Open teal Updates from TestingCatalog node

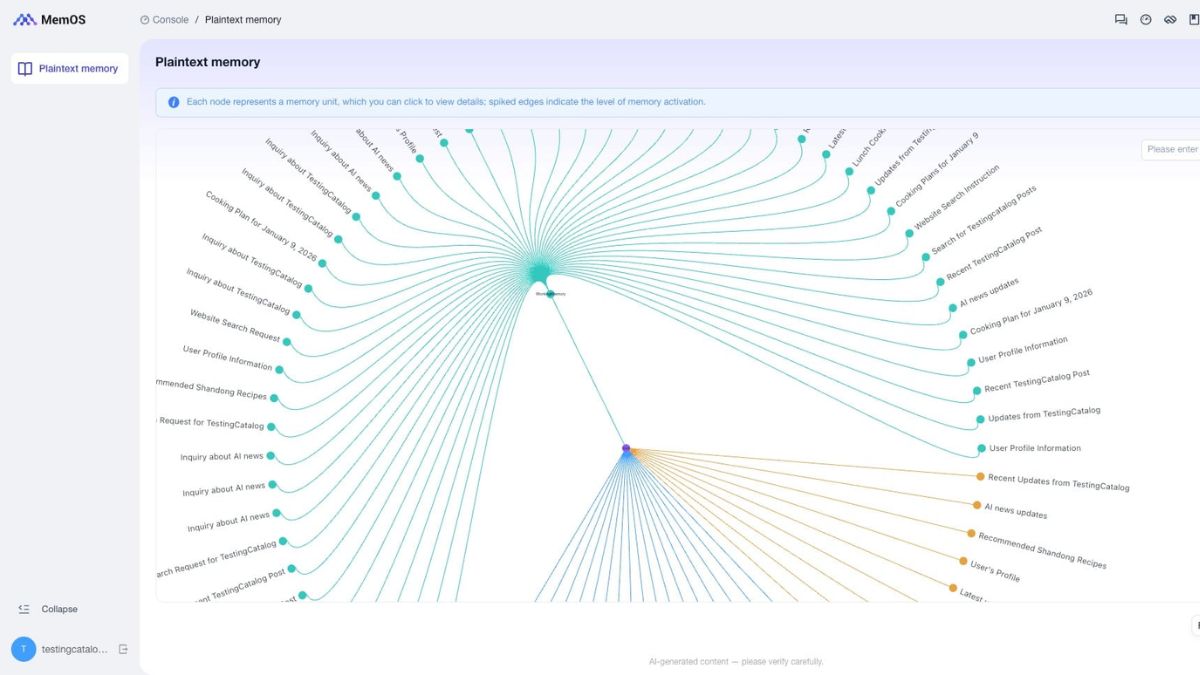coord(979,418)
